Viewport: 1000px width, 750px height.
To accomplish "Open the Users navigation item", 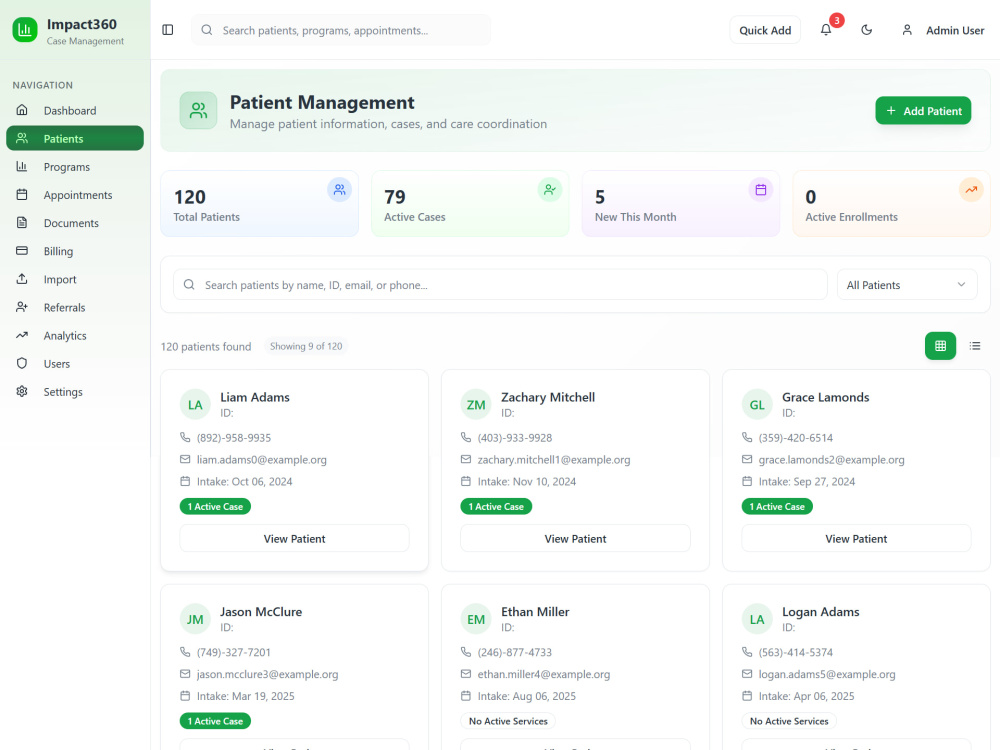I will pyautogui.click(x=75, y=363).
